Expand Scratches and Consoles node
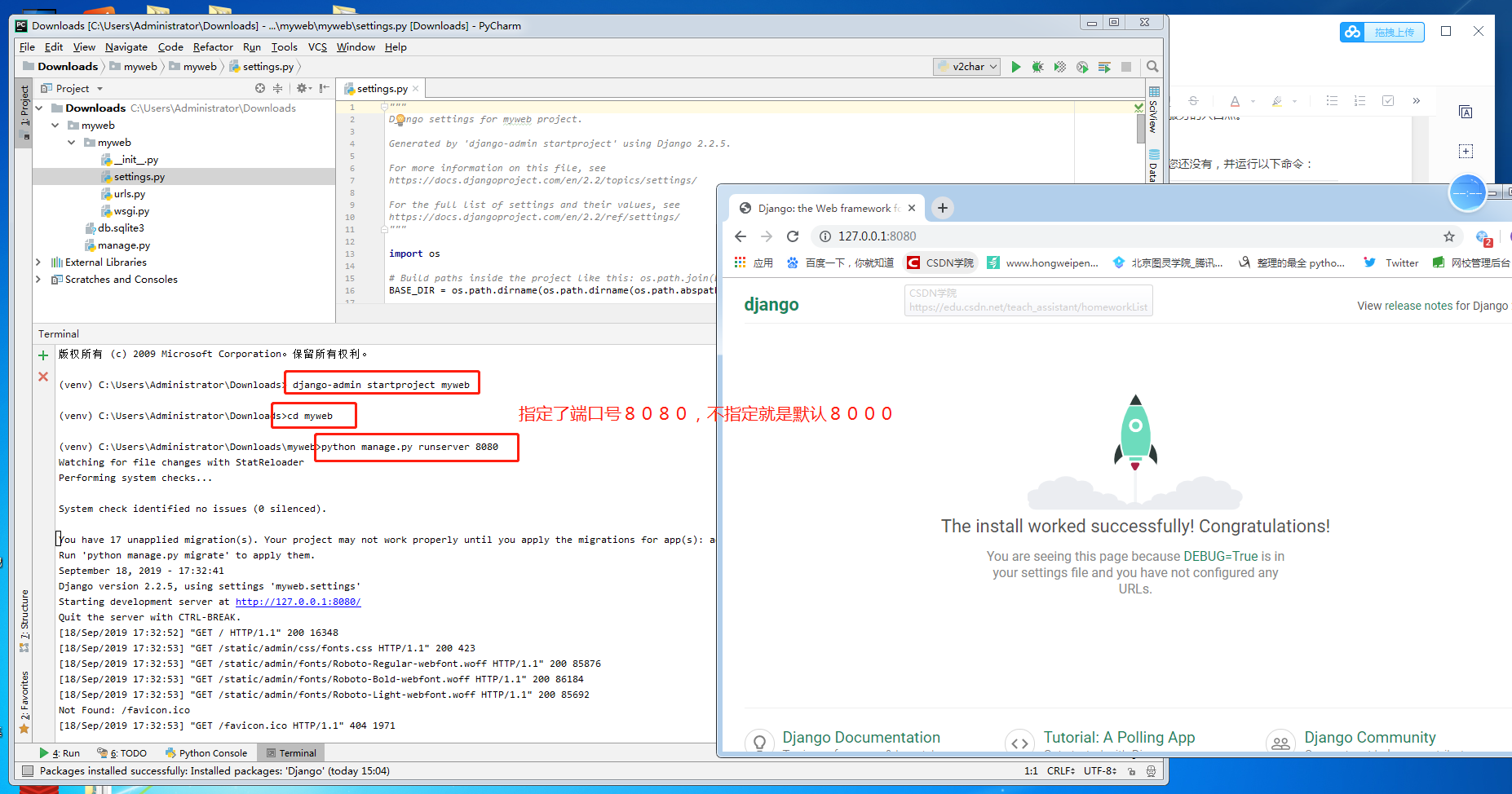1512x794 pixels. (x=38, y=280)
